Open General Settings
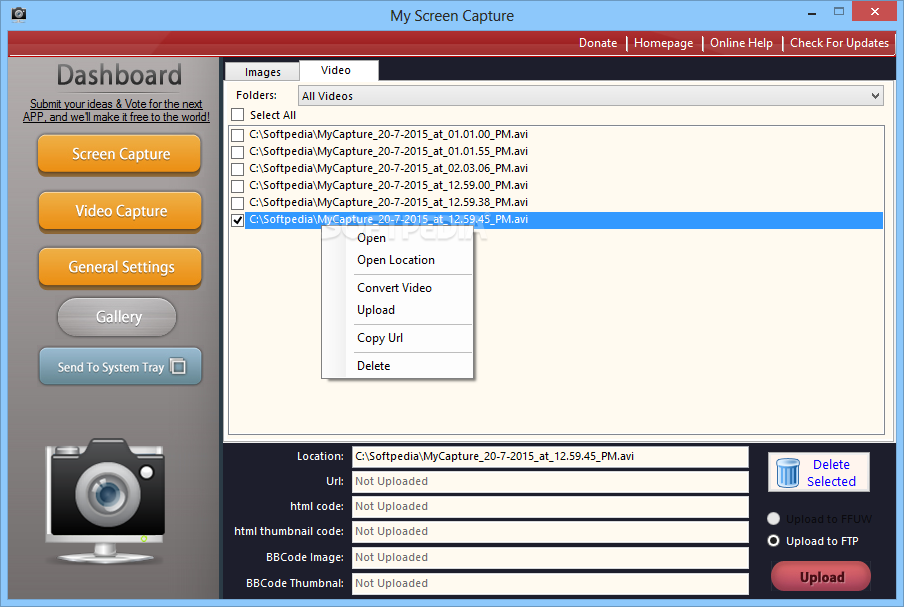This screenshot has height=607, width=904. pos(120,267)
